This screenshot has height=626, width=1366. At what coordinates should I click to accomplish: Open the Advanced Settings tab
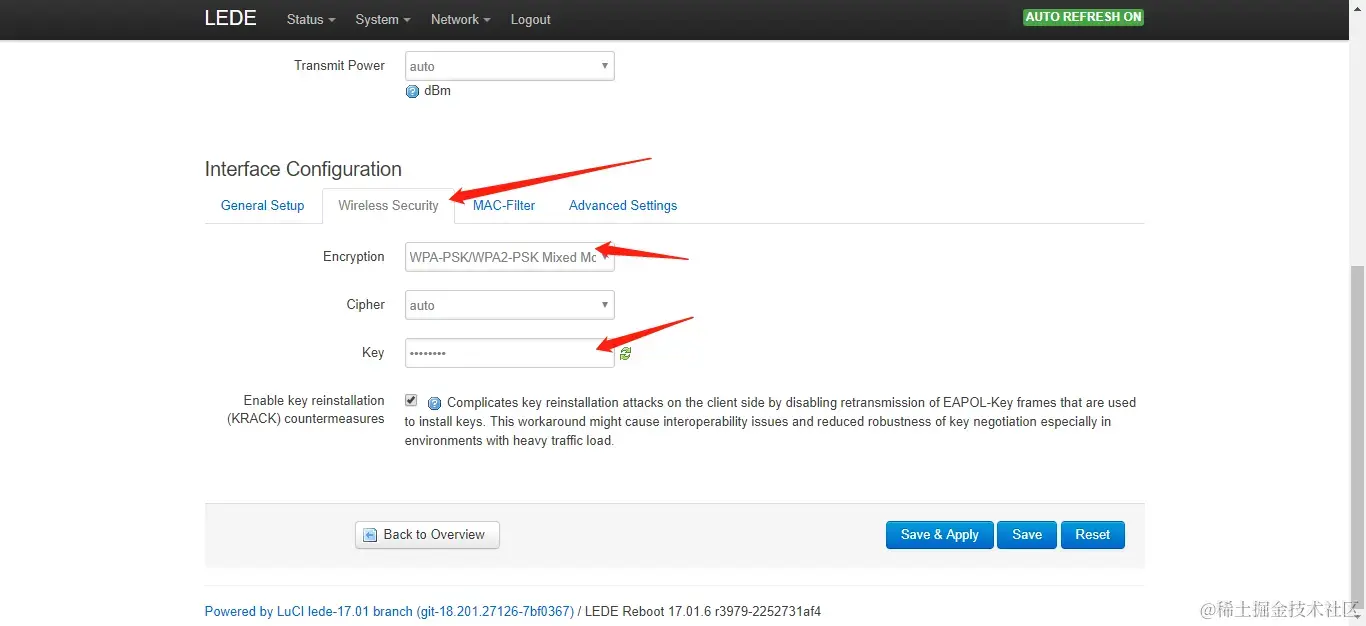[623, 205]
